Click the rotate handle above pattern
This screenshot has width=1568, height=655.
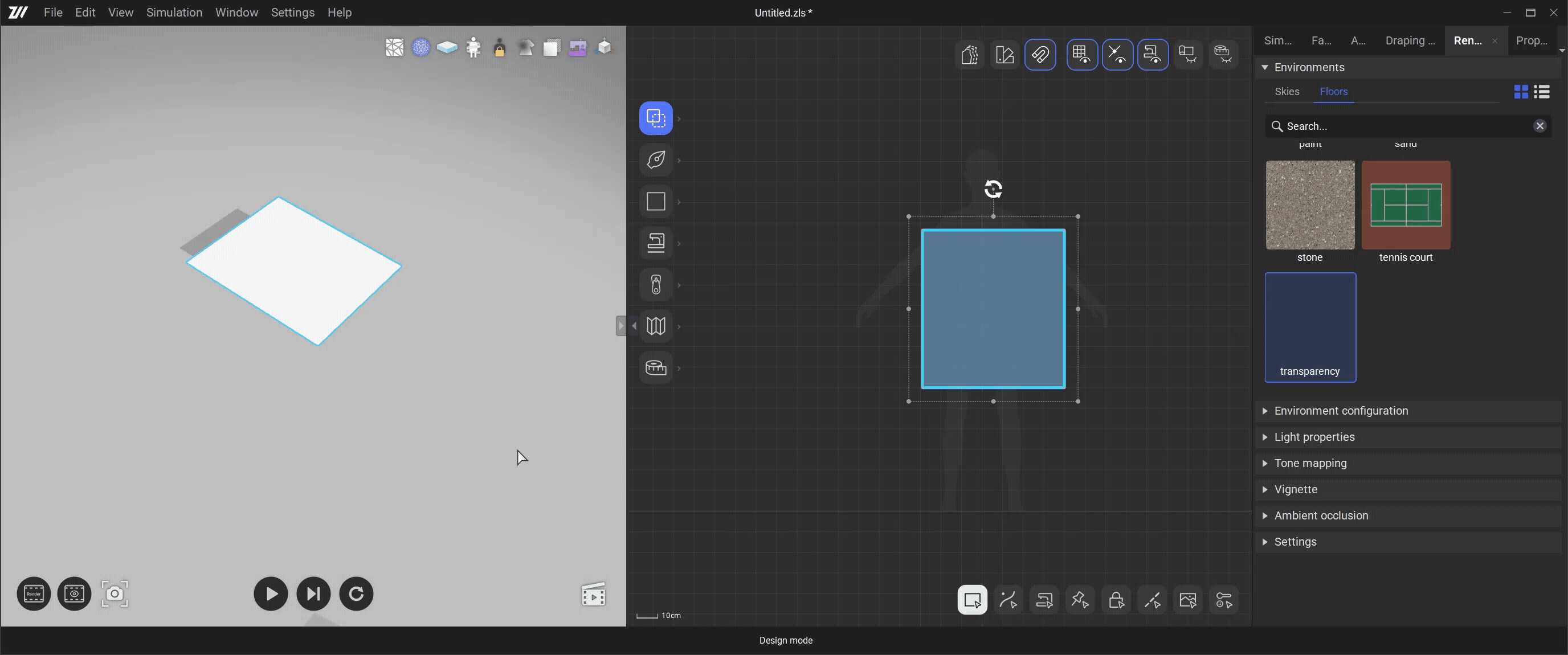993,189
